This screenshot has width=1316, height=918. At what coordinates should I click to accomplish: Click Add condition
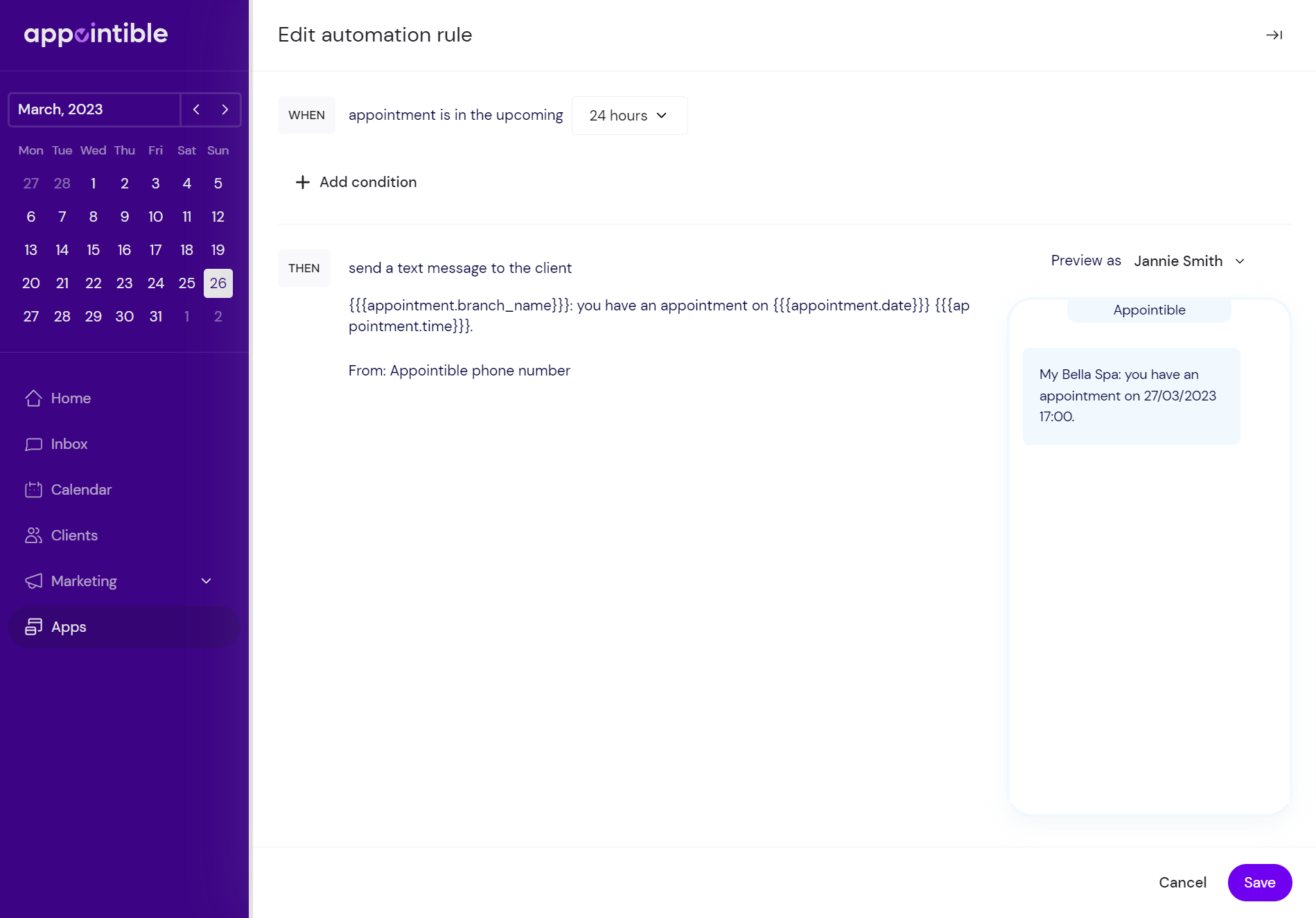(x=367, y=182)
